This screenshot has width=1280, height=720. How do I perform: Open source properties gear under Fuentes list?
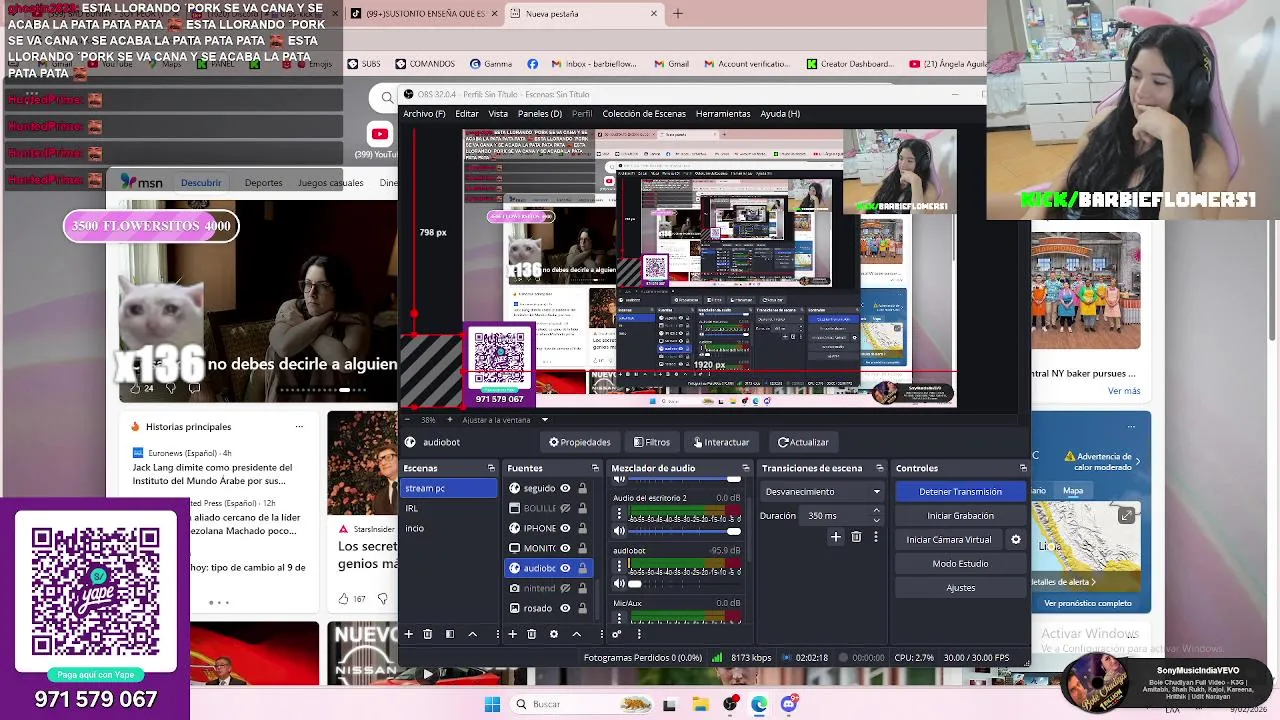point(553,634)
